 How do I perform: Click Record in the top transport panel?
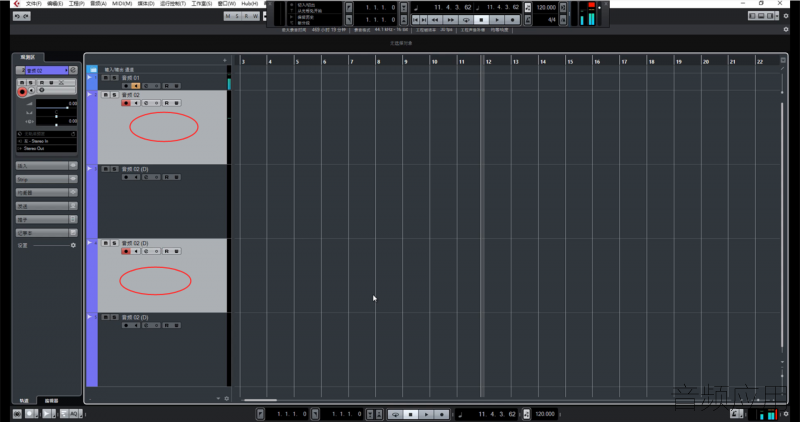tap(513, 20)
